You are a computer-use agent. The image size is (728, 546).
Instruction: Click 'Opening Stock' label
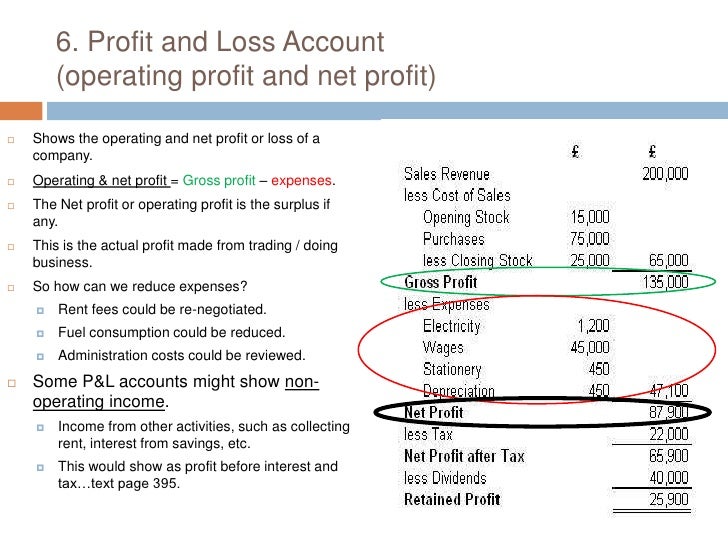coord(466,217)
